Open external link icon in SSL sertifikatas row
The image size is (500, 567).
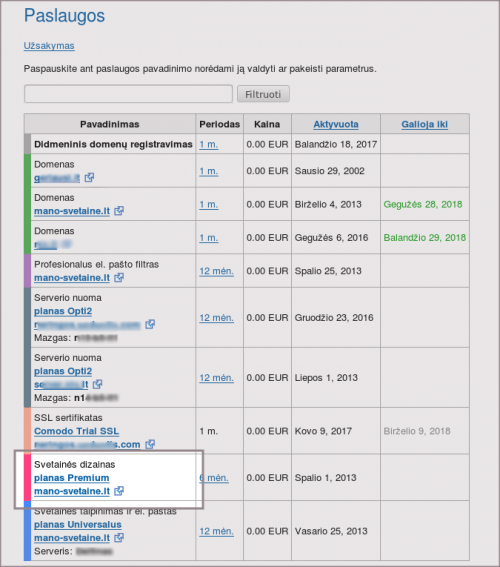pyautogui.click(x=150, y=444)
